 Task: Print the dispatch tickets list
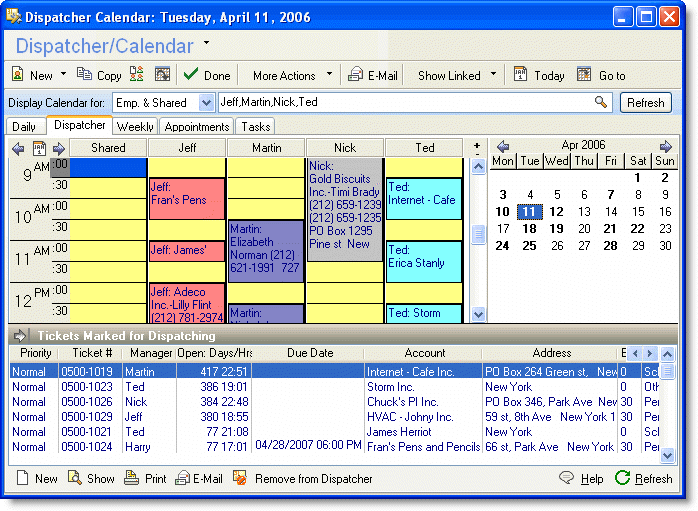[132, 479]
